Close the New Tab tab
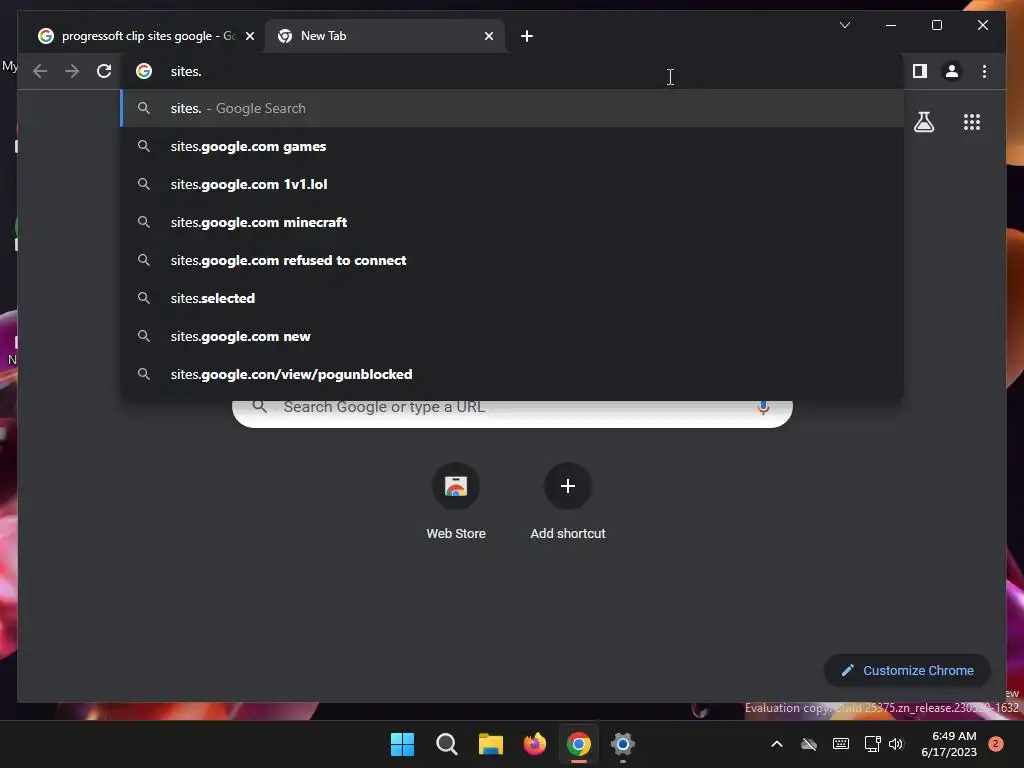Viewport: 1024px width, 768px height. click(x=488, y=36)
